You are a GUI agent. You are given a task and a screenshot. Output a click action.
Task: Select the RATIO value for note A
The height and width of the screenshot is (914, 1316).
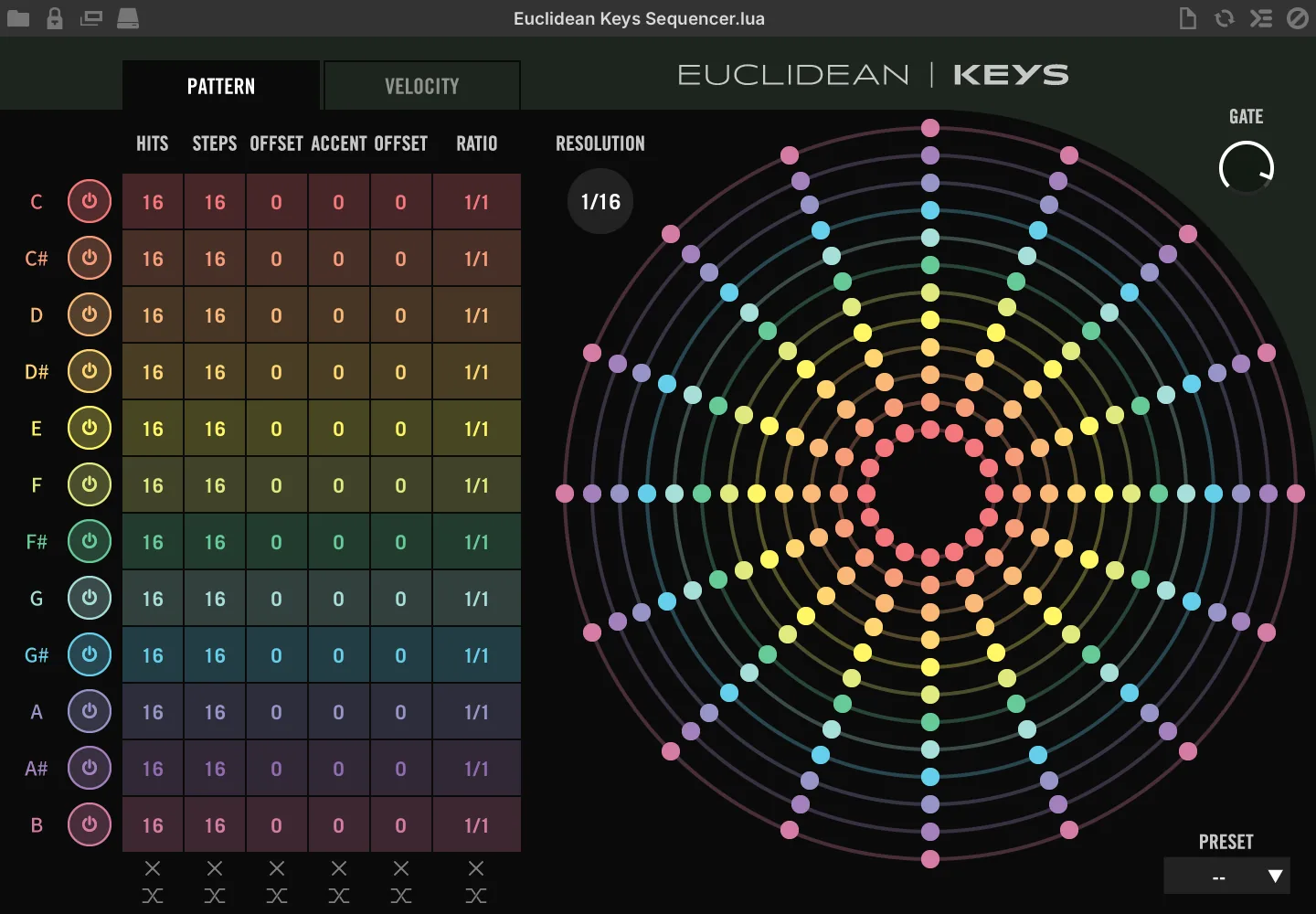(x=476, y=712)
